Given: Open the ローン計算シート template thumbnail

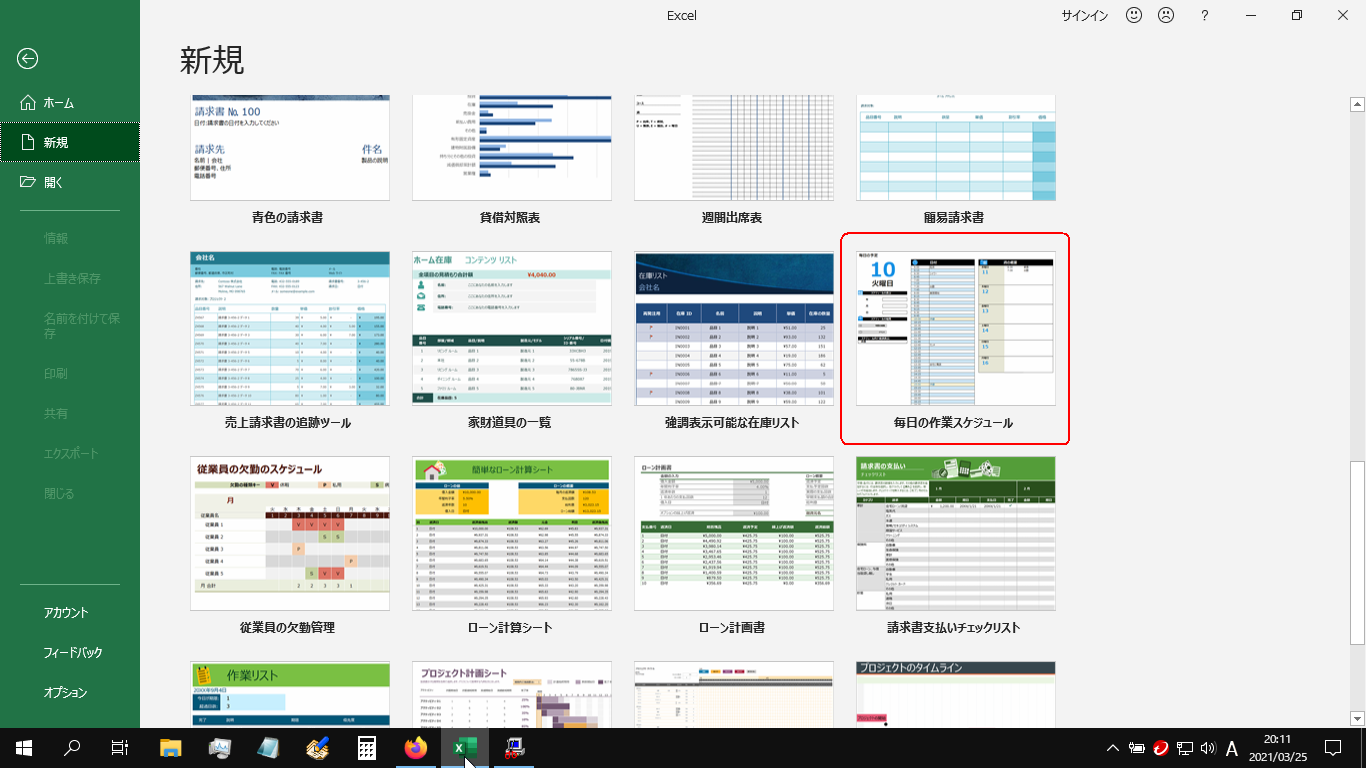Looking at the screenshot, I should [x=512, y=534].
